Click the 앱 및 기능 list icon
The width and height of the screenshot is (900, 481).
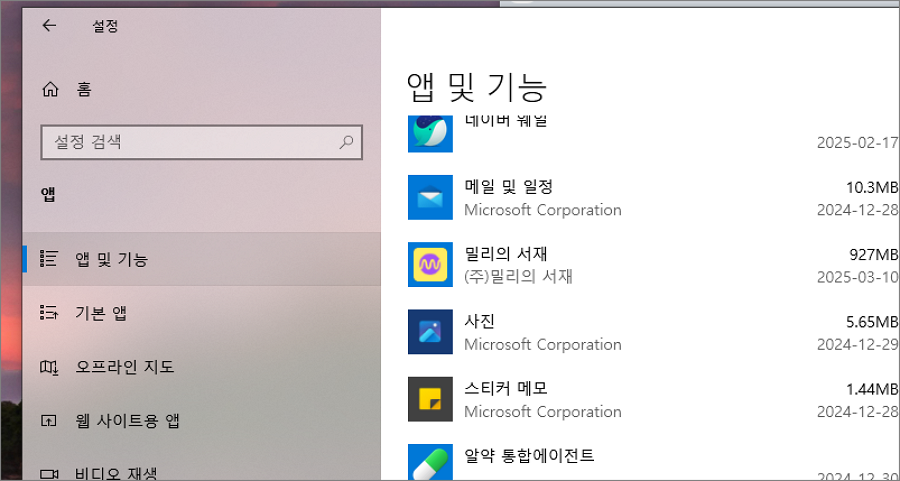(49, 259)
